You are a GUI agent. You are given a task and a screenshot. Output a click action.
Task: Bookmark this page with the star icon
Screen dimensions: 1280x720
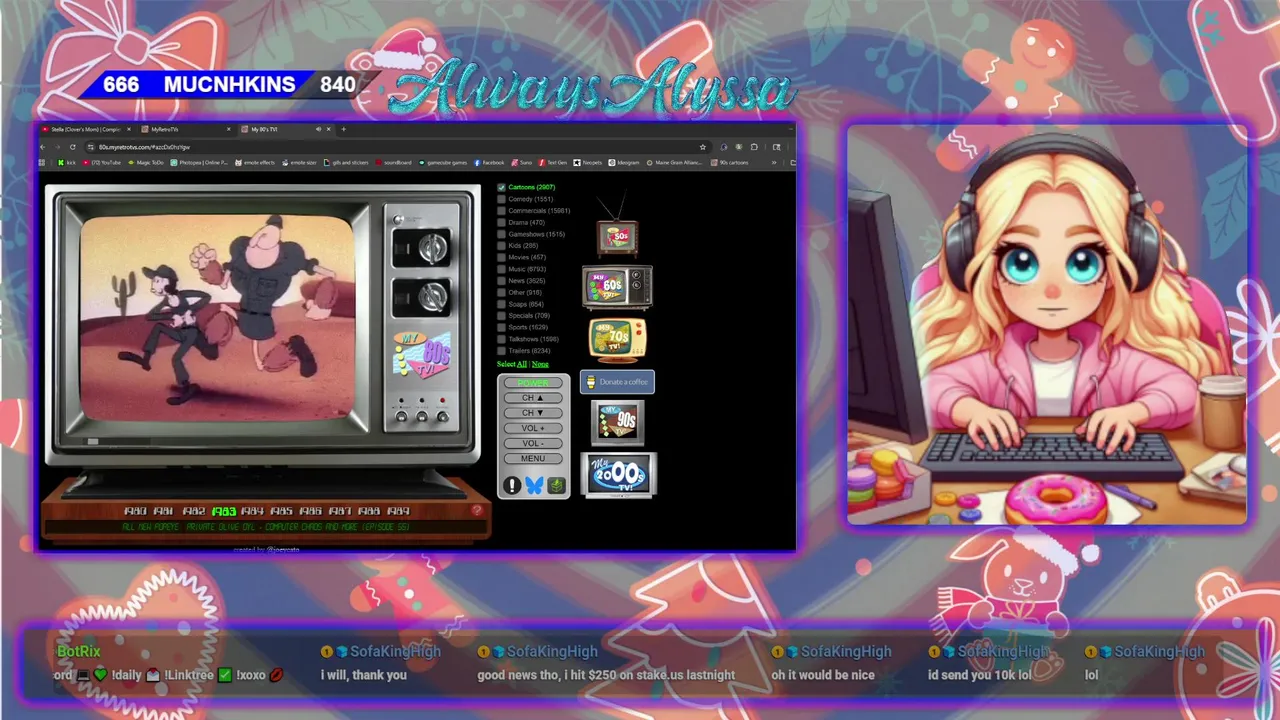tap(703, 147)
